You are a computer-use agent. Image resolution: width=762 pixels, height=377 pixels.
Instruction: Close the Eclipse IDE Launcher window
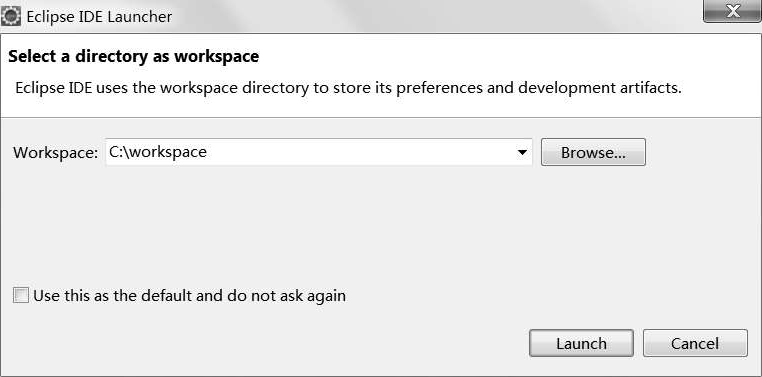732,11
